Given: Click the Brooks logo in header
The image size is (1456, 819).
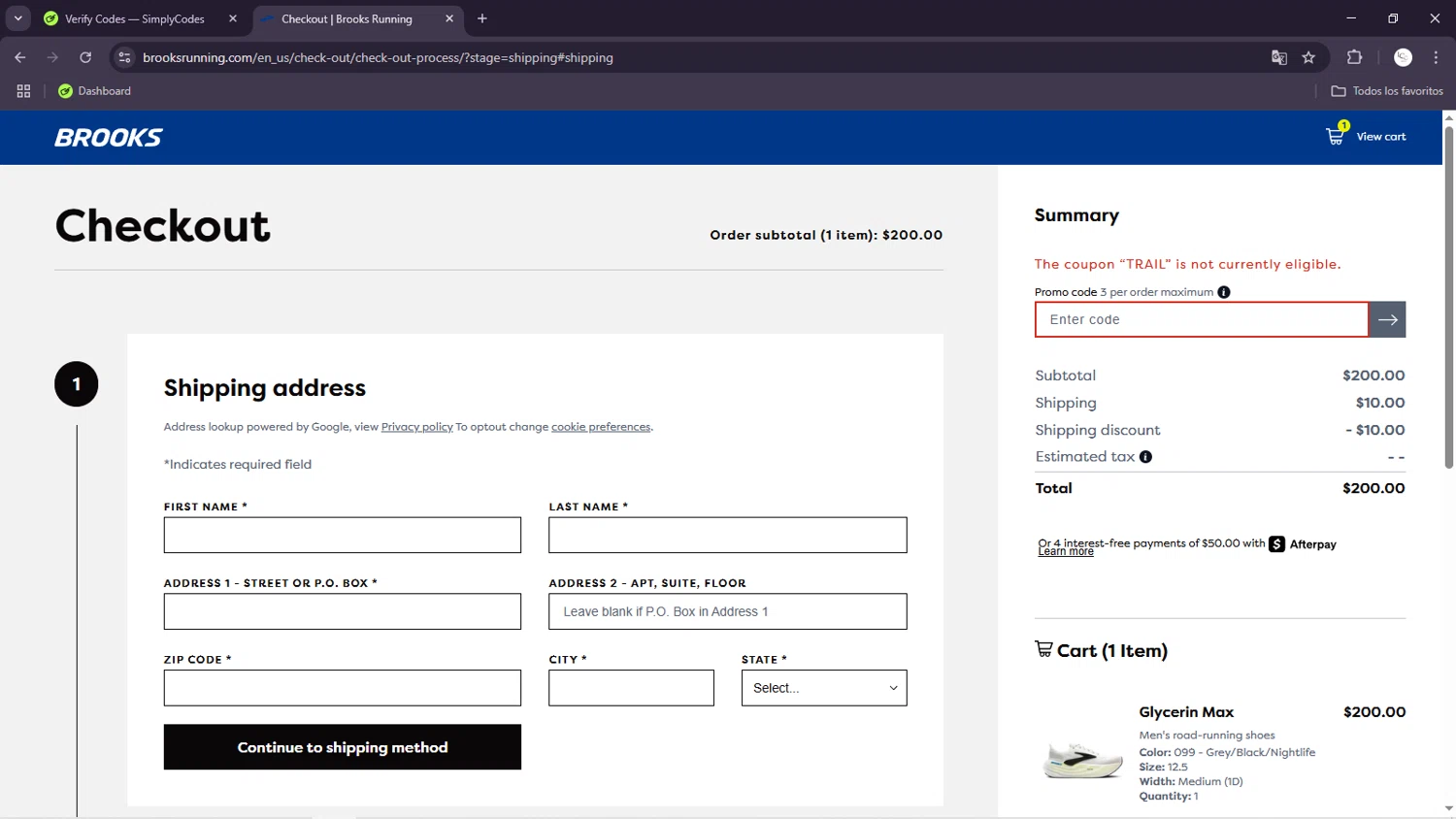Looking at the screenshot, I should coord(109,138).
